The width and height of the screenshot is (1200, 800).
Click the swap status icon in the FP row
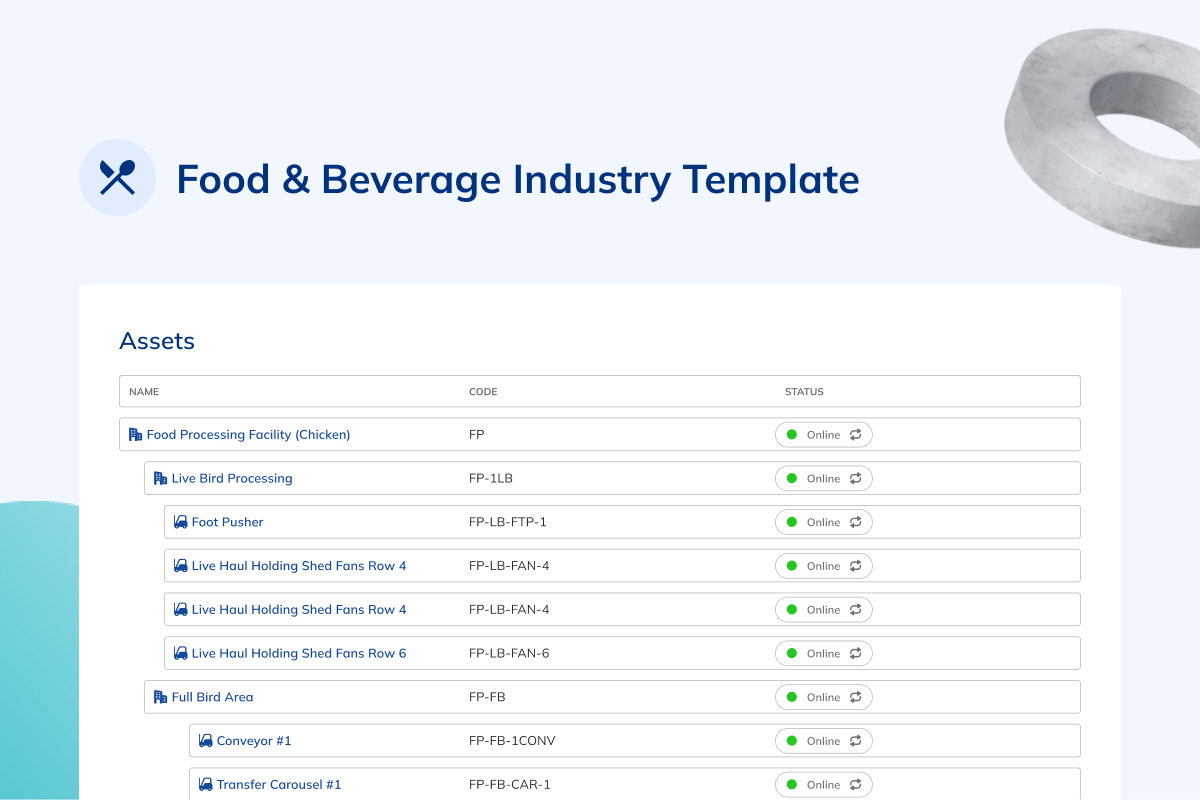(x=856, y=435)
